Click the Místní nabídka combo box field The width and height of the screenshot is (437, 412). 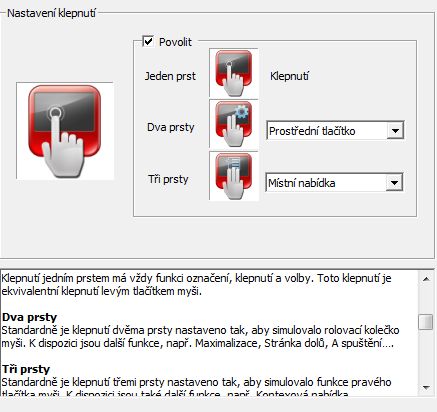point(334,183)
